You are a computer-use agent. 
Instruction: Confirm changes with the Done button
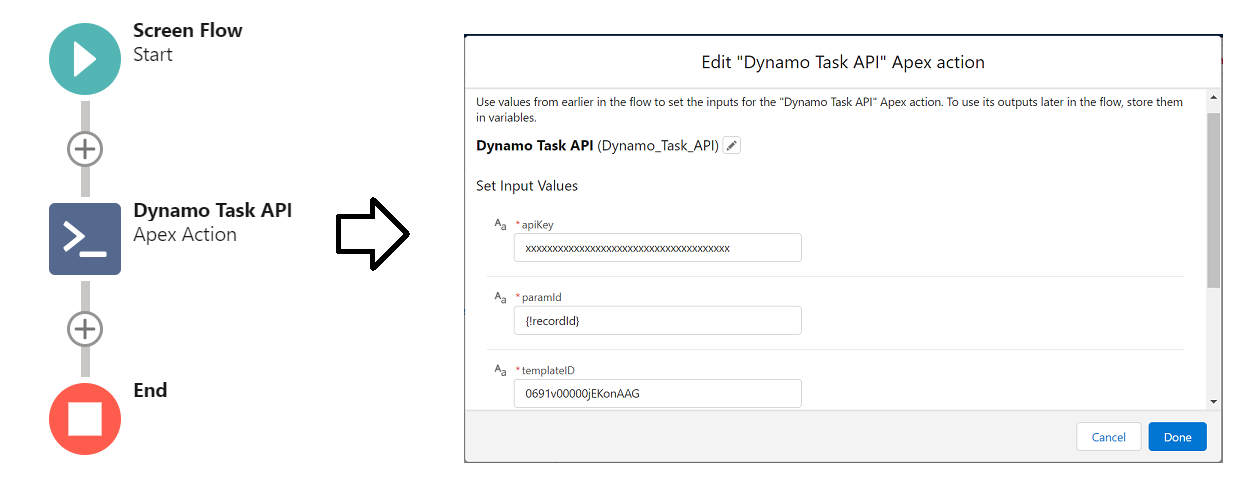pos(1177,437)
